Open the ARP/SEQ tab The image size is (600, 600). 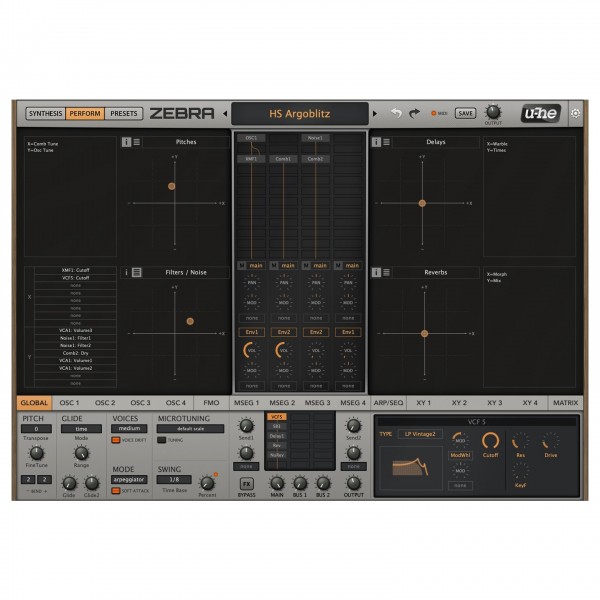(x=388, y=403)
